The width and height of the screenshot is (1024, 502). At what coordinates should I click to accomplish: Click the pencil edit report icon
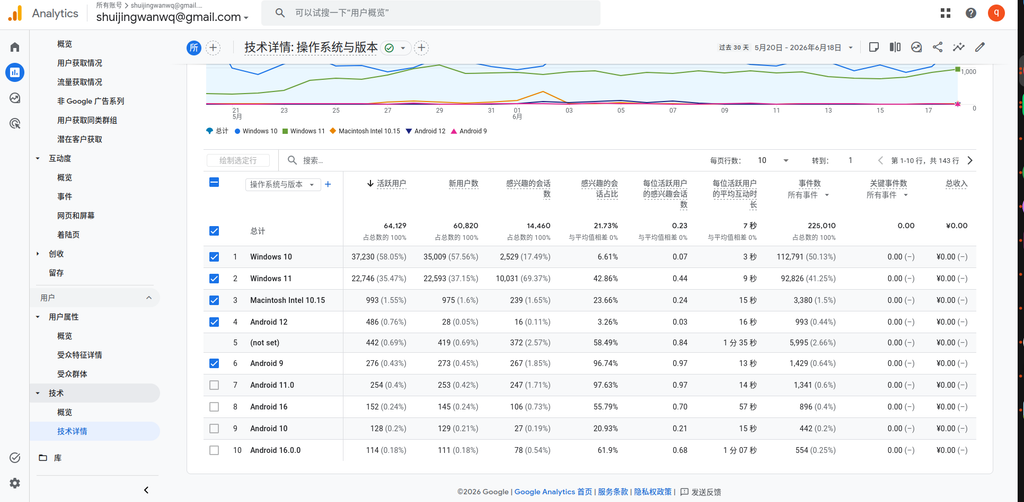[980, 47]
